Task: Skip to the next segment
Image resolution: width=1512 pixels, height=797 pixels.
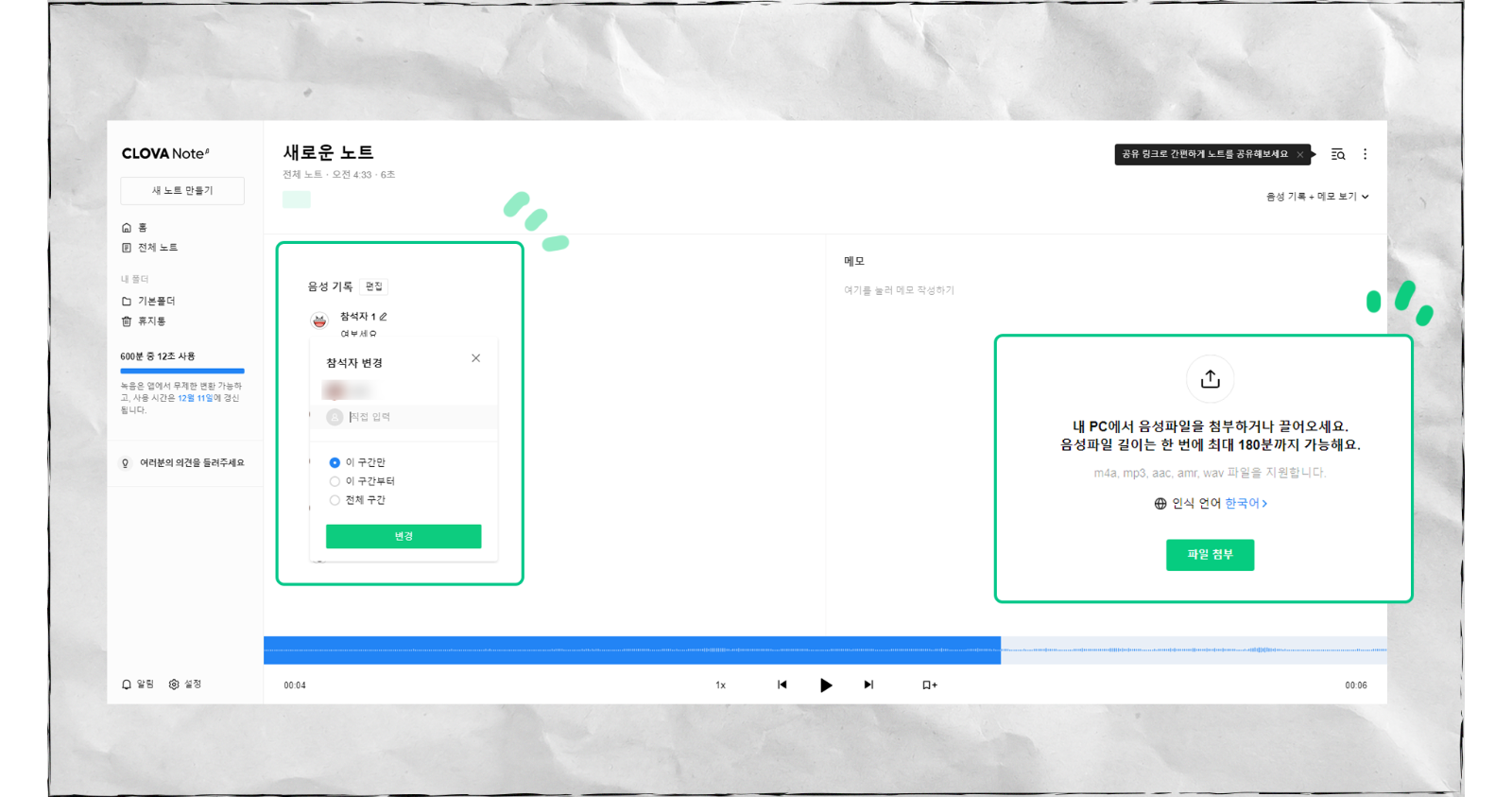Action: click(x=868, y=684)
